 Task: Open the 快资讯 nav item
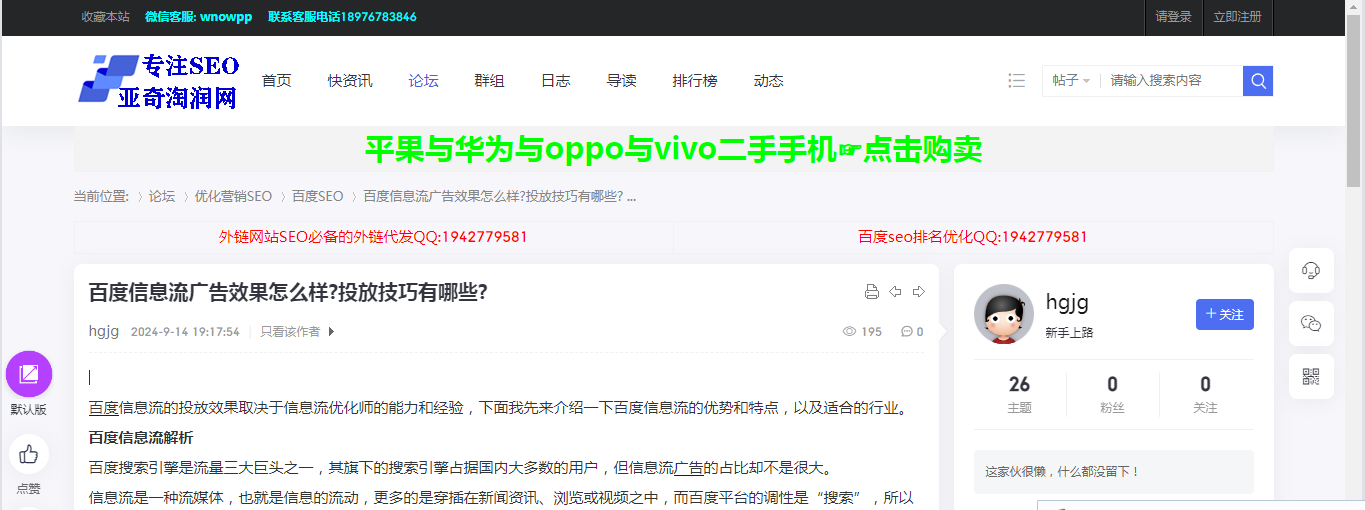pyautogui.click(x=350, y=81)
